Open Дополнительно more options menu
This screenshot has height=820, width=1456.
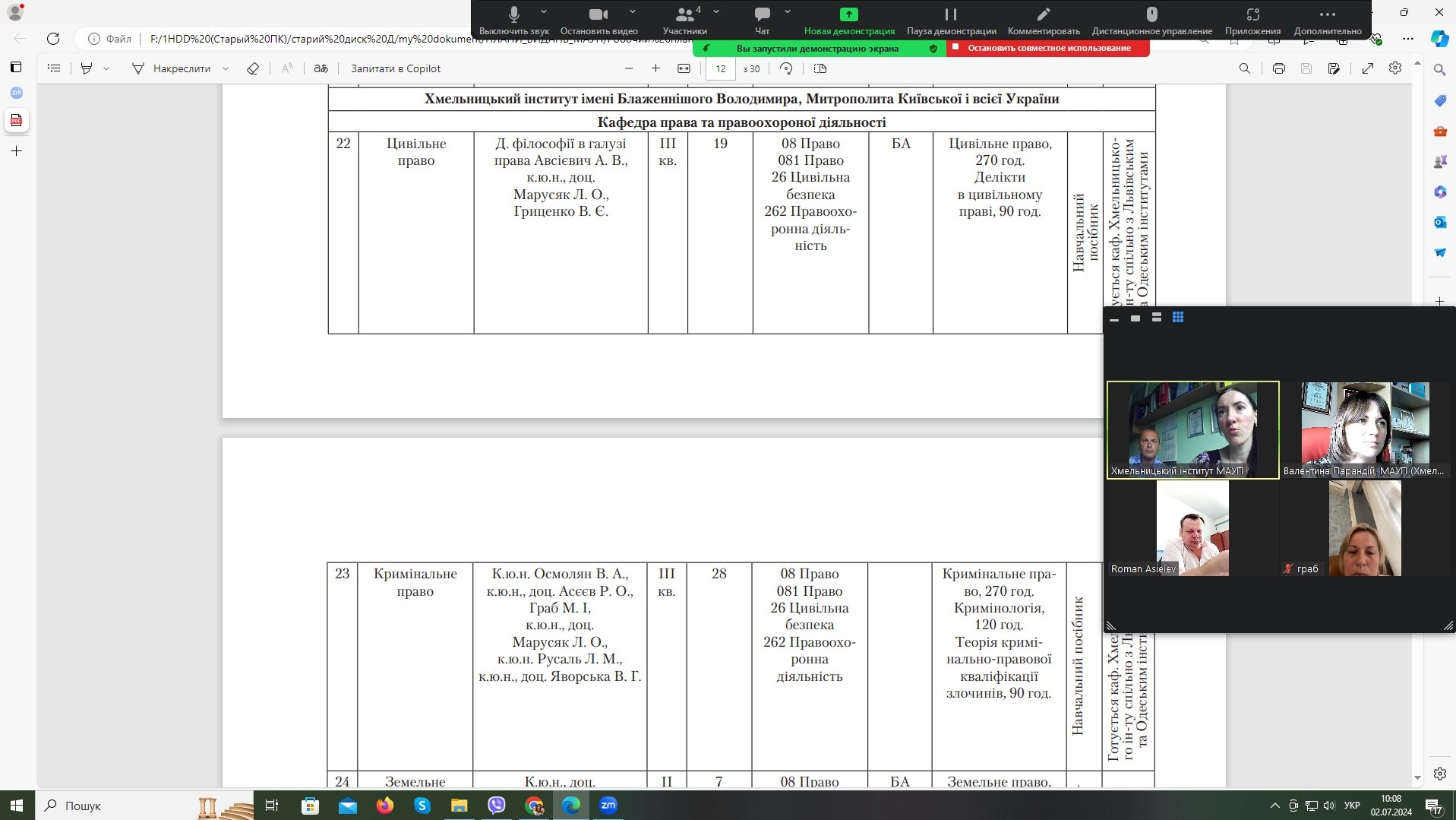click(x=1327, y=20)
